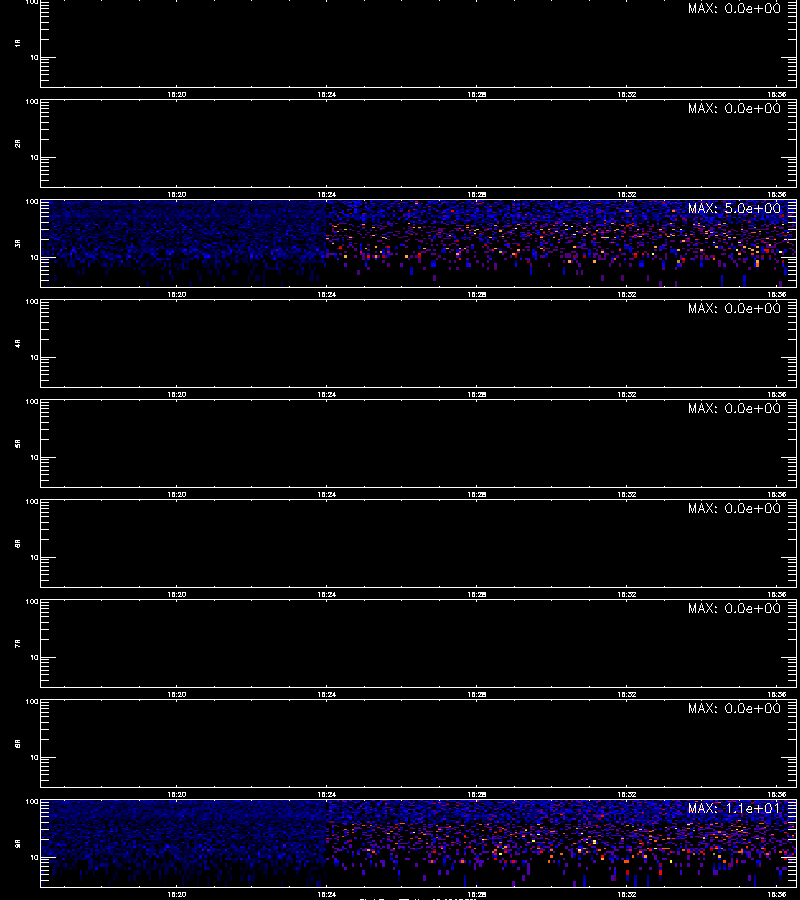Click the MAX: 0.0e+00 readout in panel 1R
Screen dimensions: 800x900
coord(734,9)
